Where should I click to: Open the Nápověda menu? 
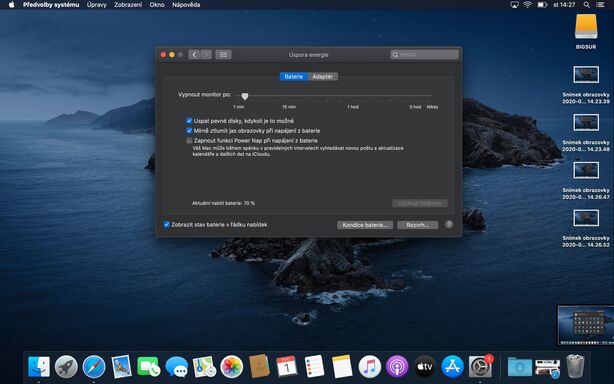(x=186, y=5)
